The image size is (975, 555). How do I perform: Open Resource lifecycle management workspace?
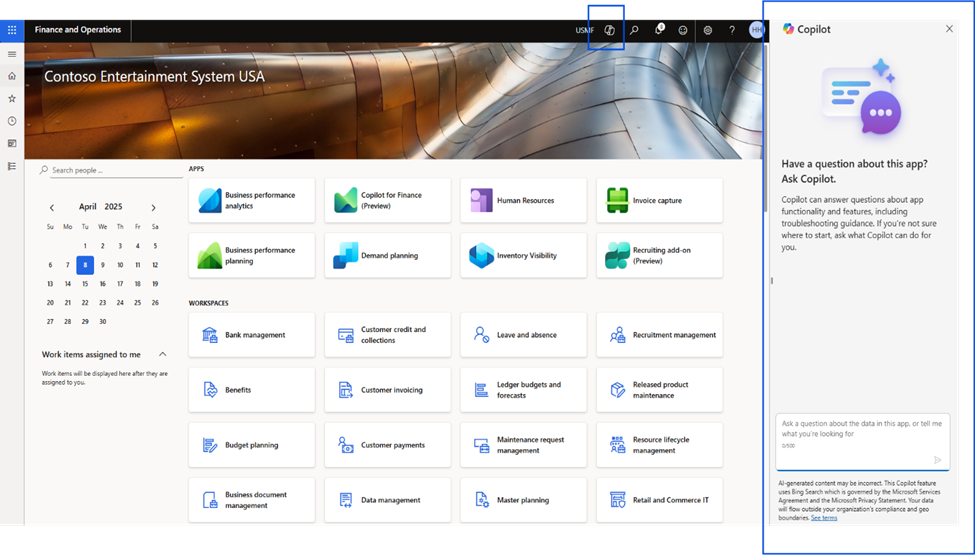click(x=660, y=445)
